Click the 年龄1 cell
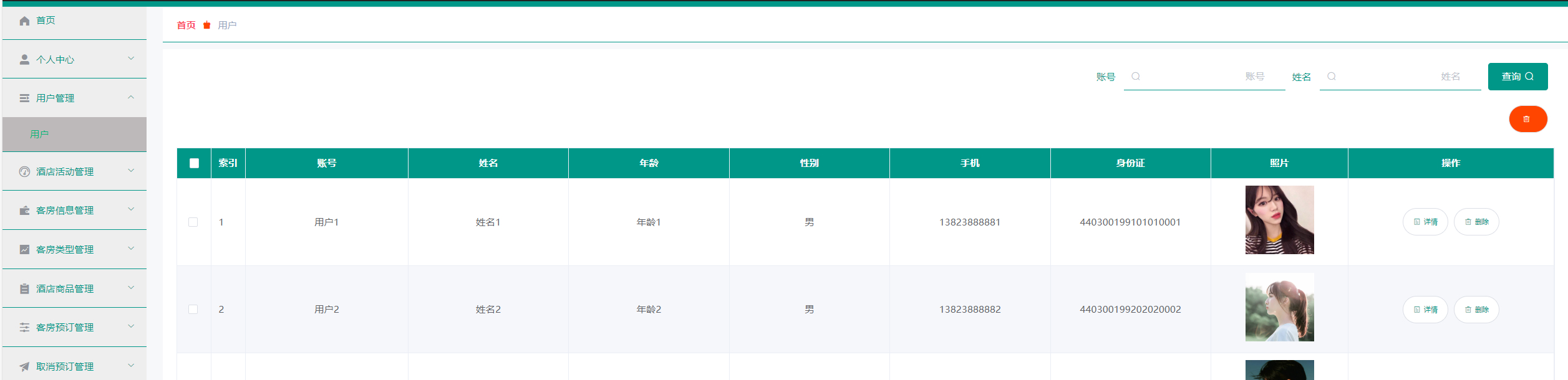The width and height of the screenshot is (1568, 380). (x=649, y=222)
